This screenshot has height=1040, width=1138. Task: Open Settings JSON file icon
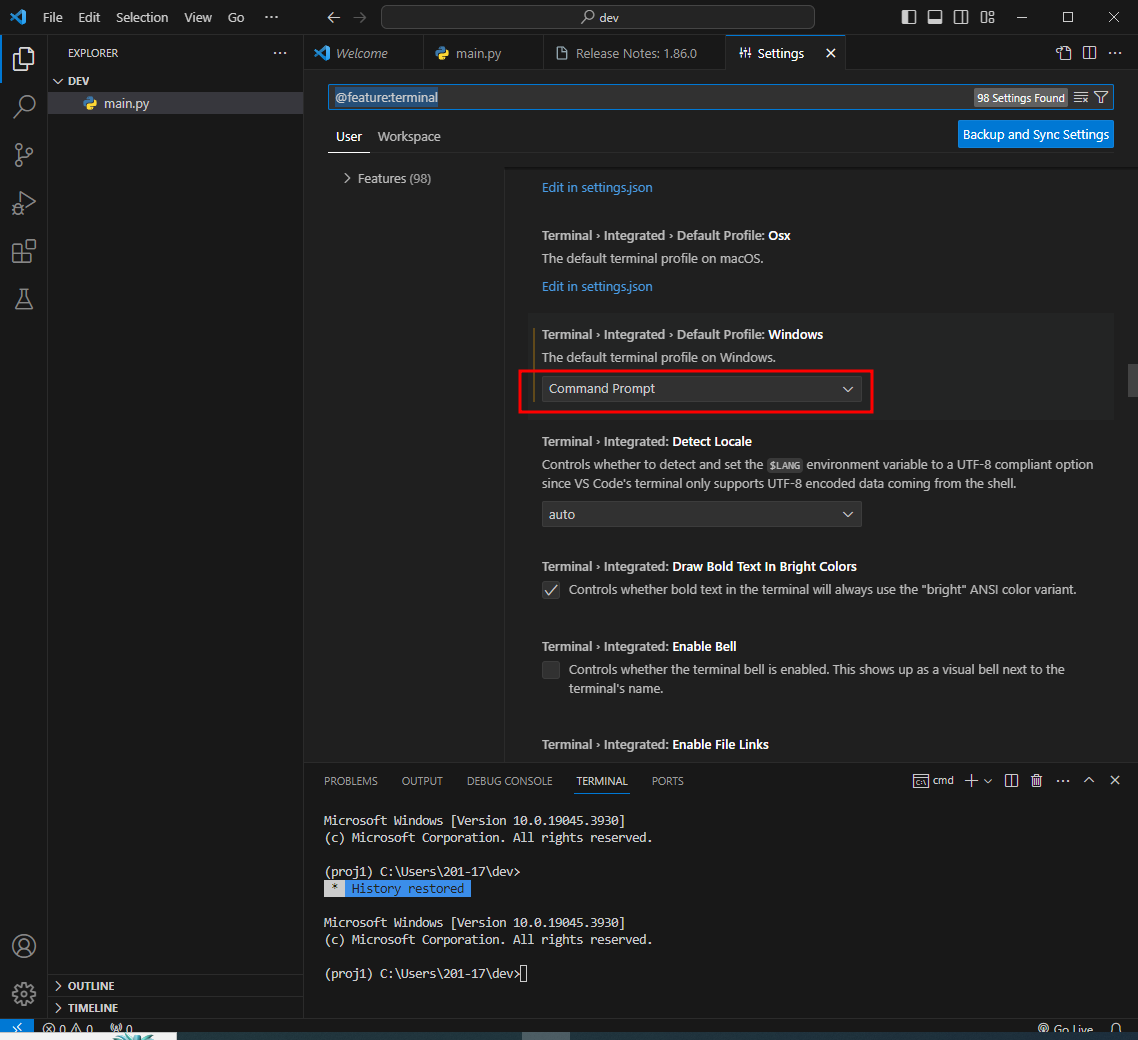pos(1063,53)
